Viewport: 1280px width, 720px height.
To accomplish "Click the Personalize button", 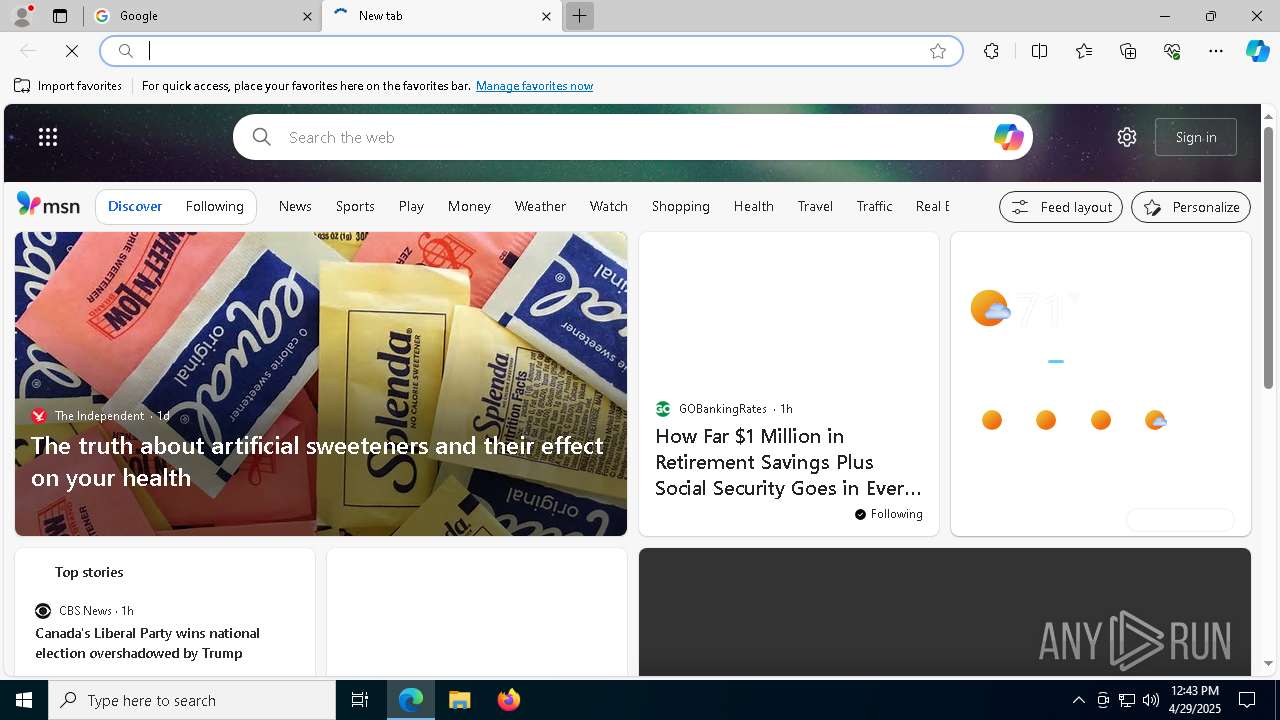I will [1191, 207].
